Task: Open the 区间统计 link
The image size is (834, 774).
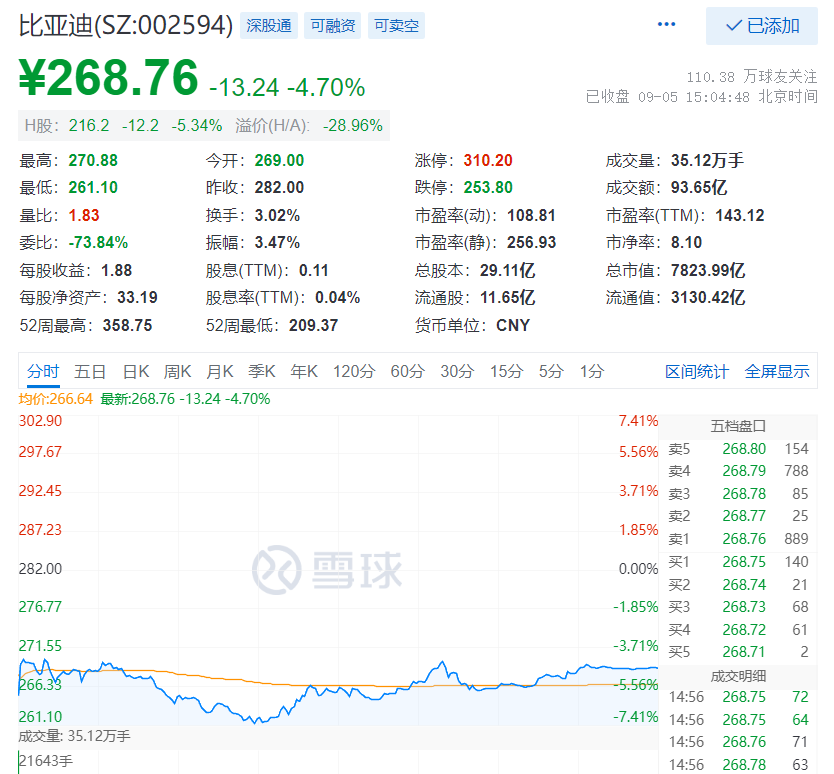Action: click(697, 371)
